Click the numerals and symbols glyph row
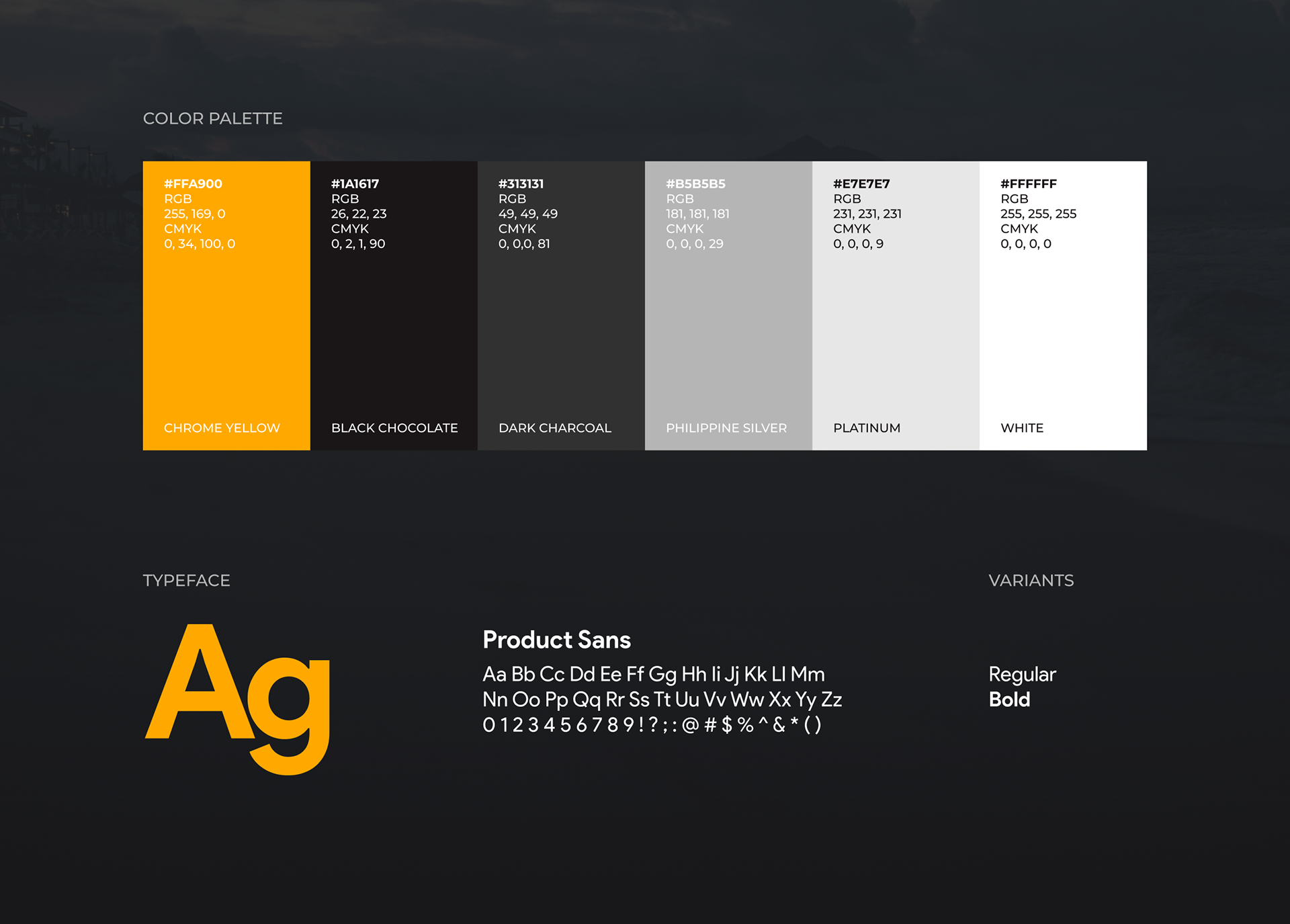 [x=652, y=725]
